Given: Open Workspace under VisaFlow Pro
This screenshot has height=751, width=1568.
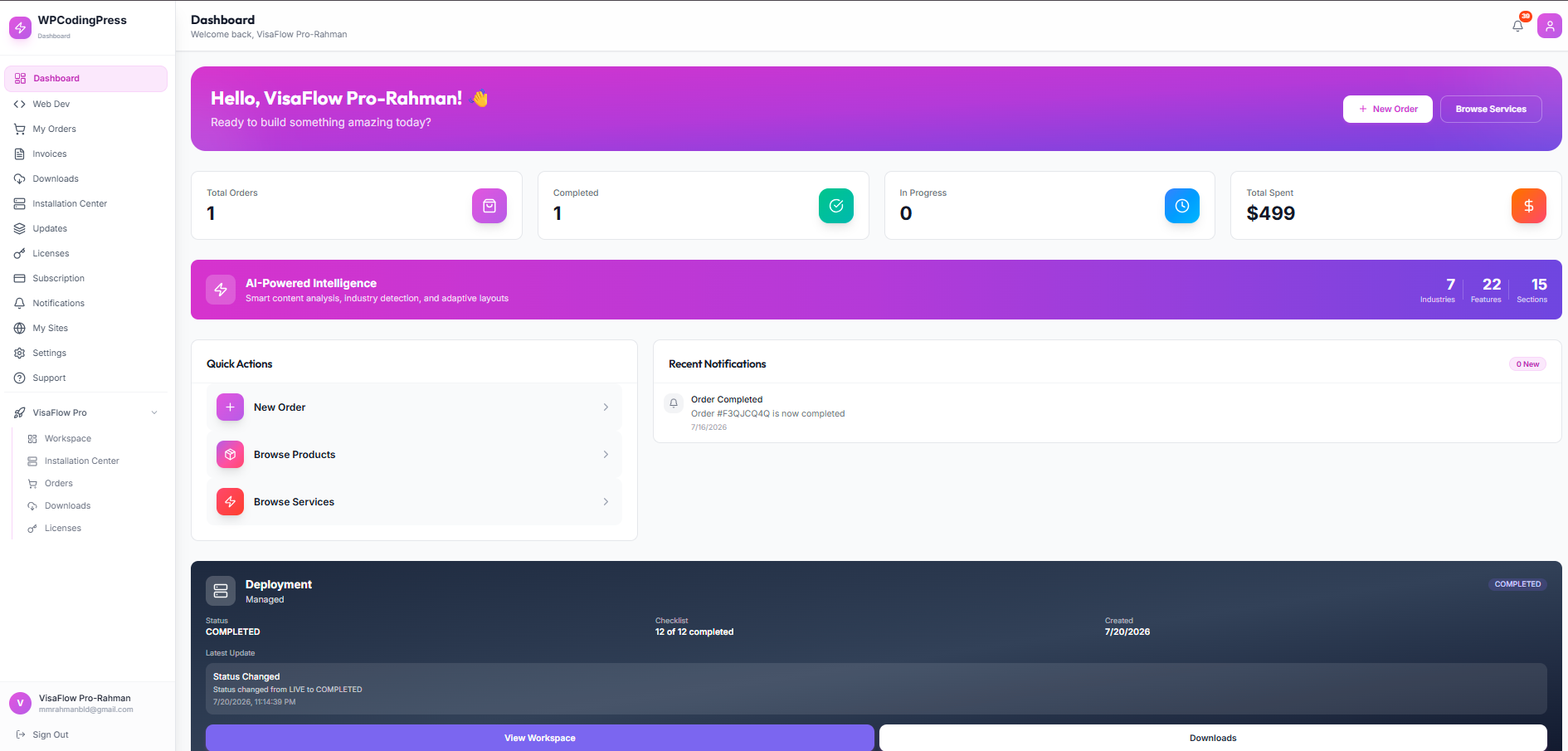Looking at the screenshot, I should click(93, 439).
